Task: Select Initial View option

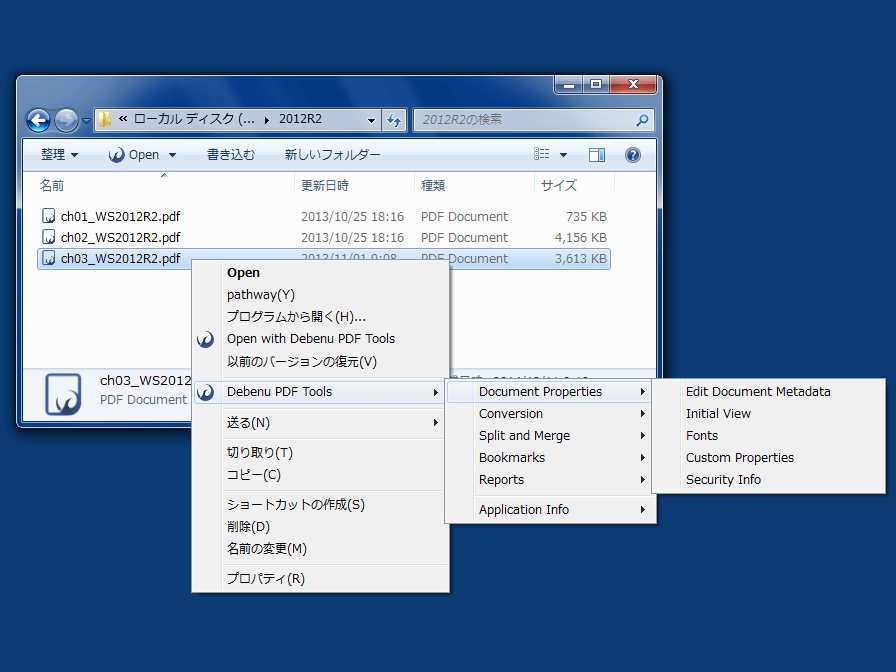Action: pos(769,414)
